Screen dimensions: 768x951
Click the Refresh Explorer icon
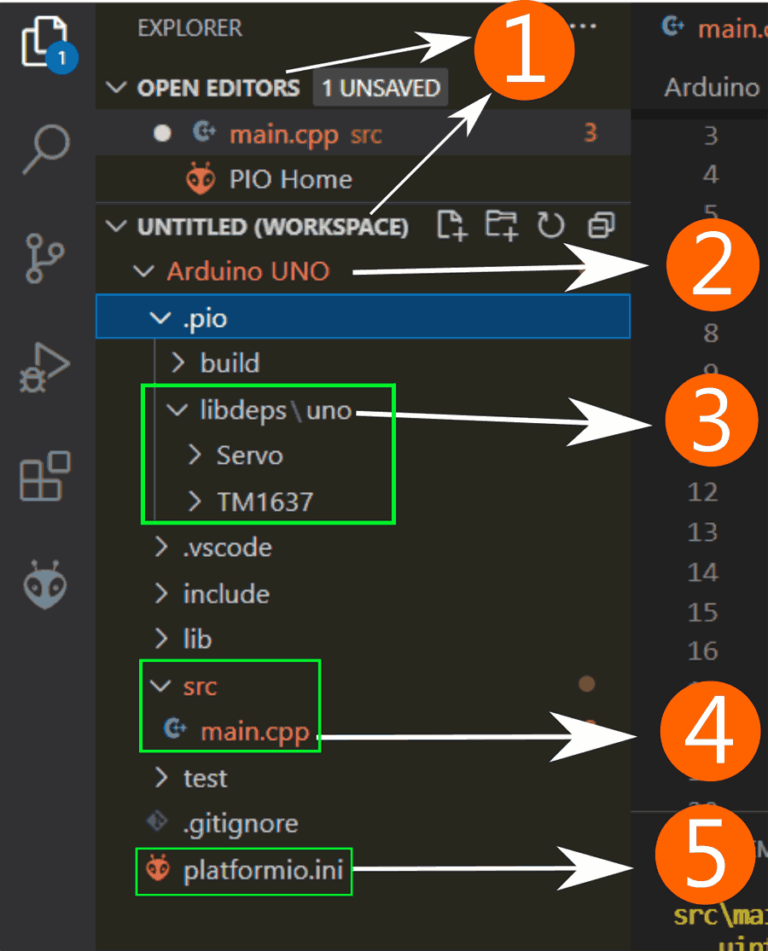(551, 226)
